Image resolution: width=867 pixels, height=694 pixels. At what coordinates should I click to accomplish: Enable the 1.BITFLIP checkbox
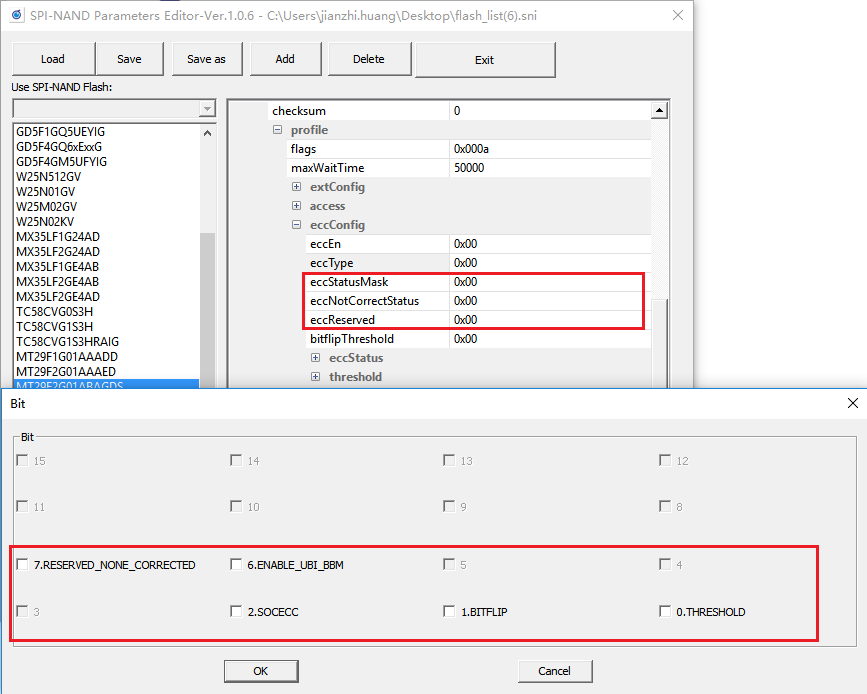click(x=451, y=611)
